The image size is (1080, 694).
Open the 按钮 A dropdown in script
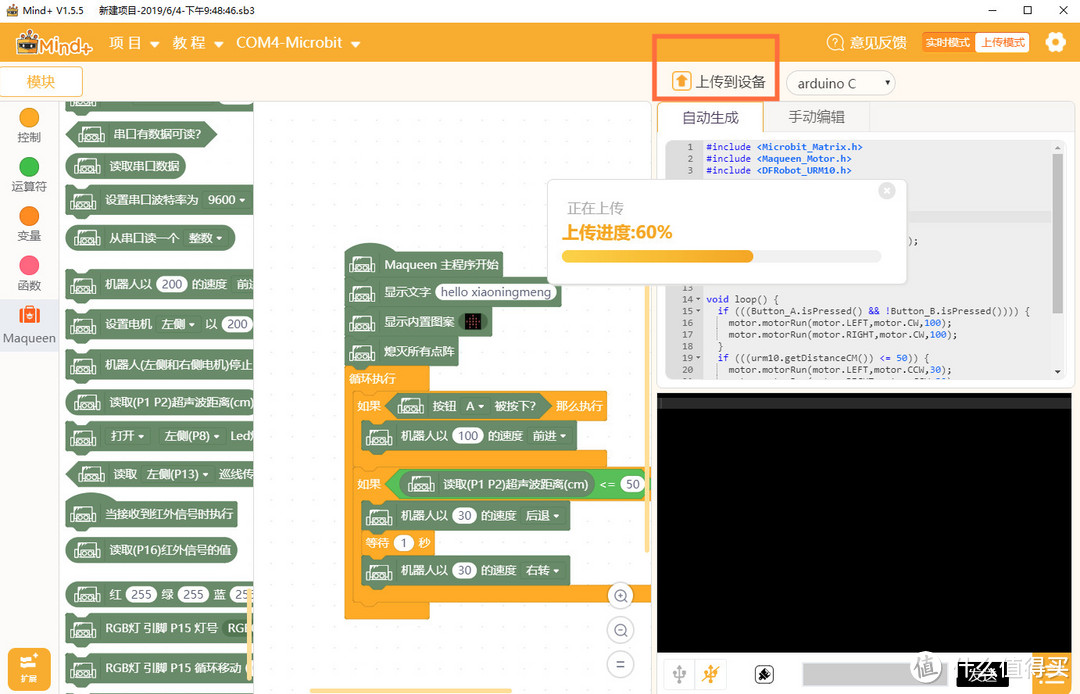pyautogui.click(x=475, y=406)
